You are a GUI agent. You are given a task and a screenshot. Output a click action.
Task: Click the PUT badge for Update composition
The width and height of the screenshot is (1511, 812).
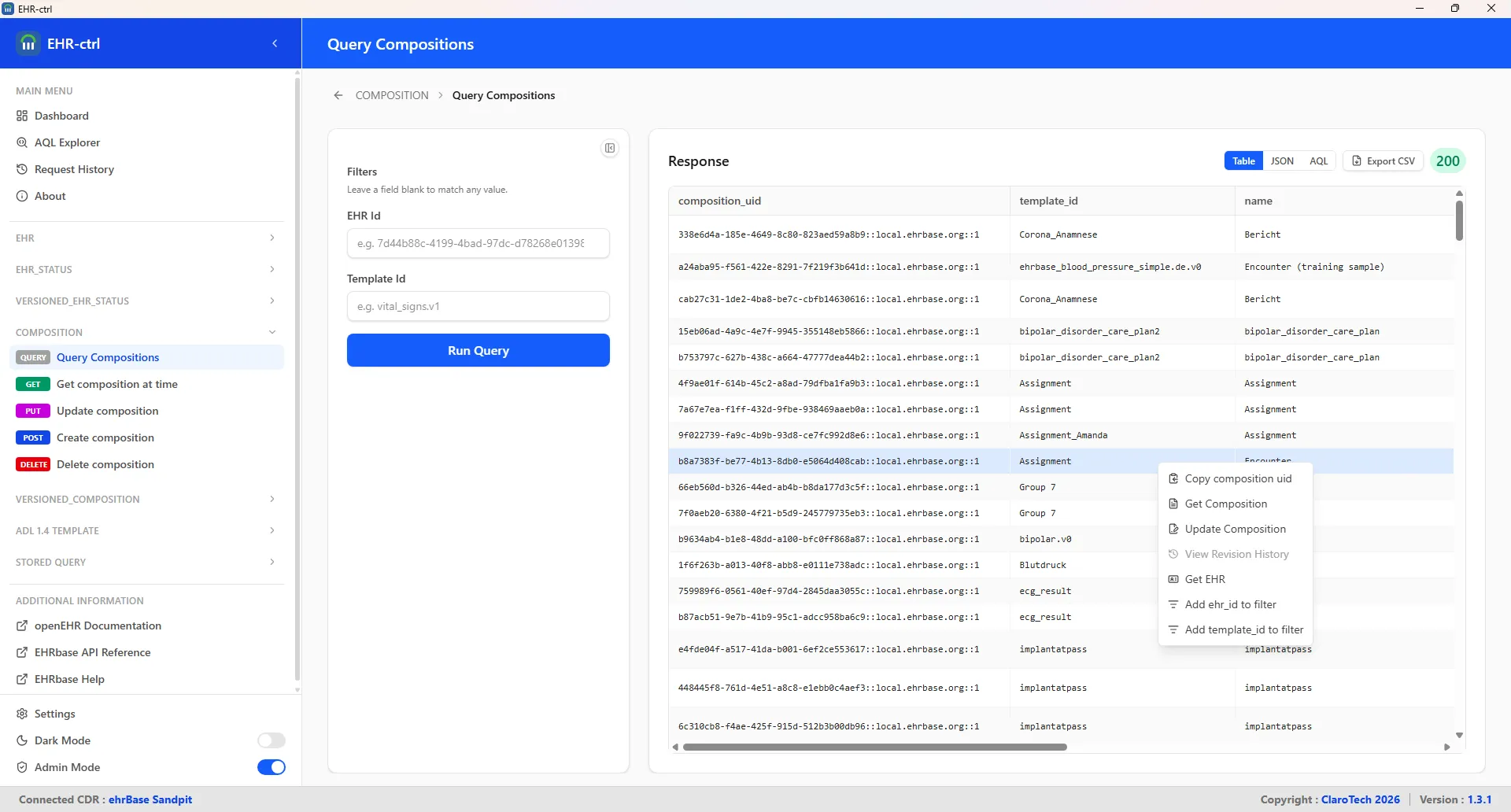coord(33,411)
